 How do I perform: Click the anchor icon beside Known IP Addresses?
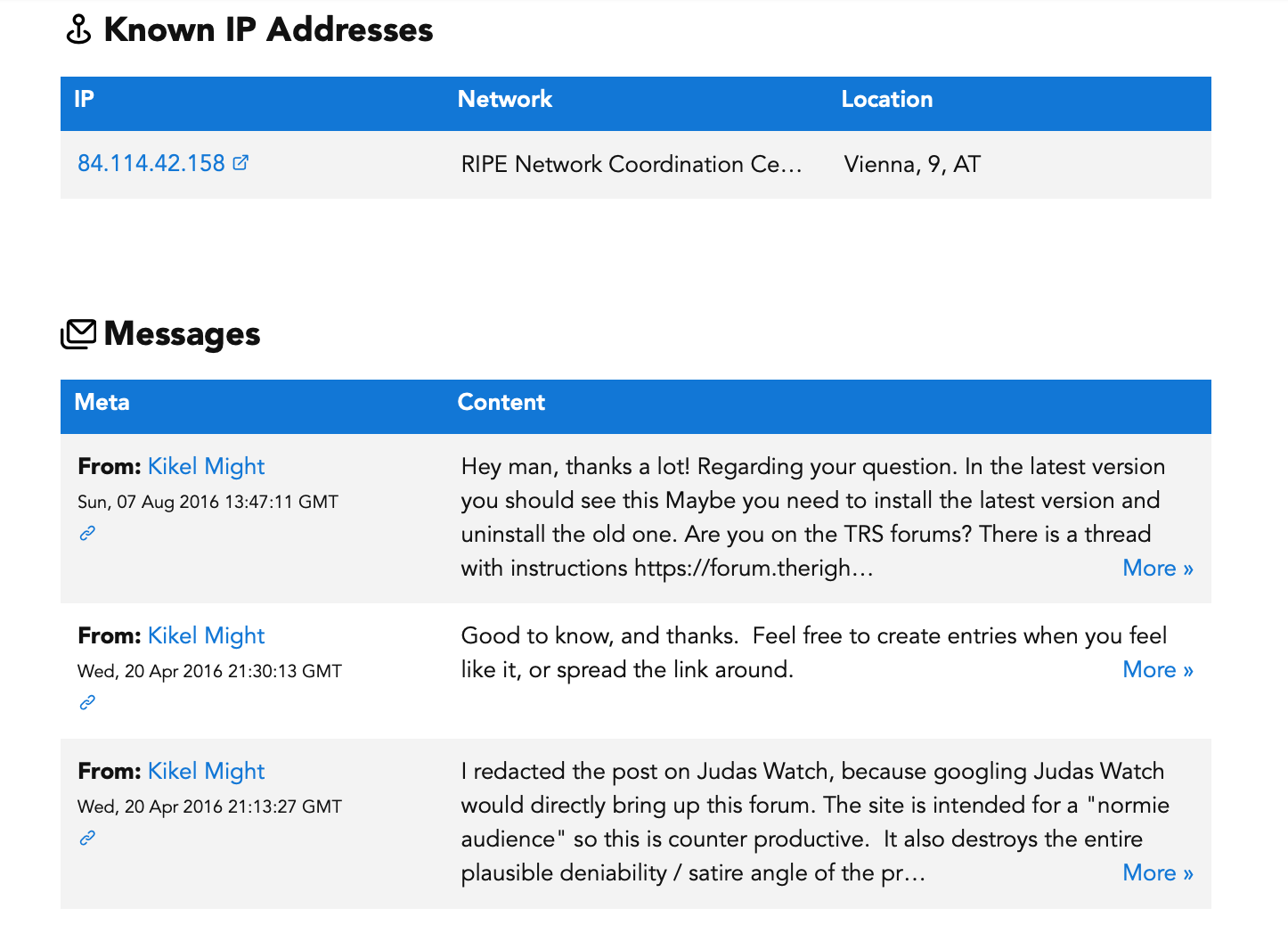79,29
